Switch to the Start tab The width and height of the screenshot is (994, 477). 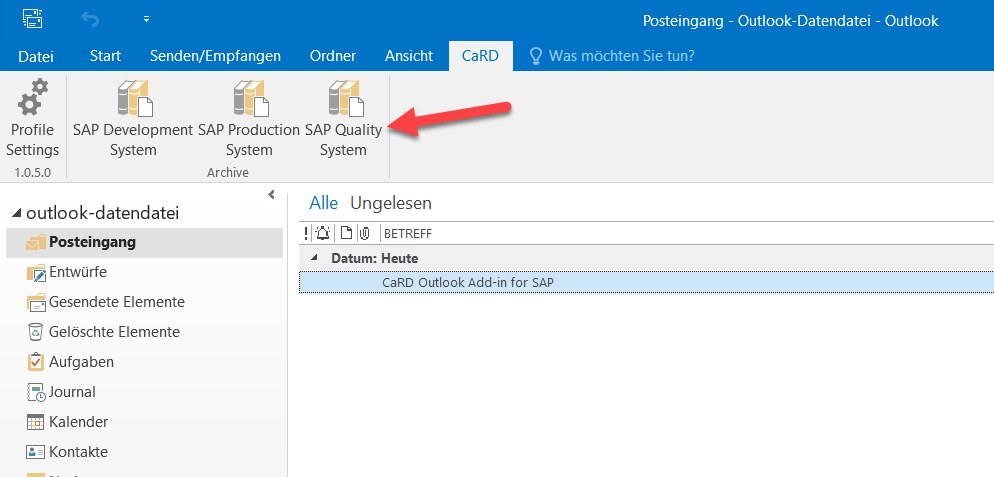[105, 56]
